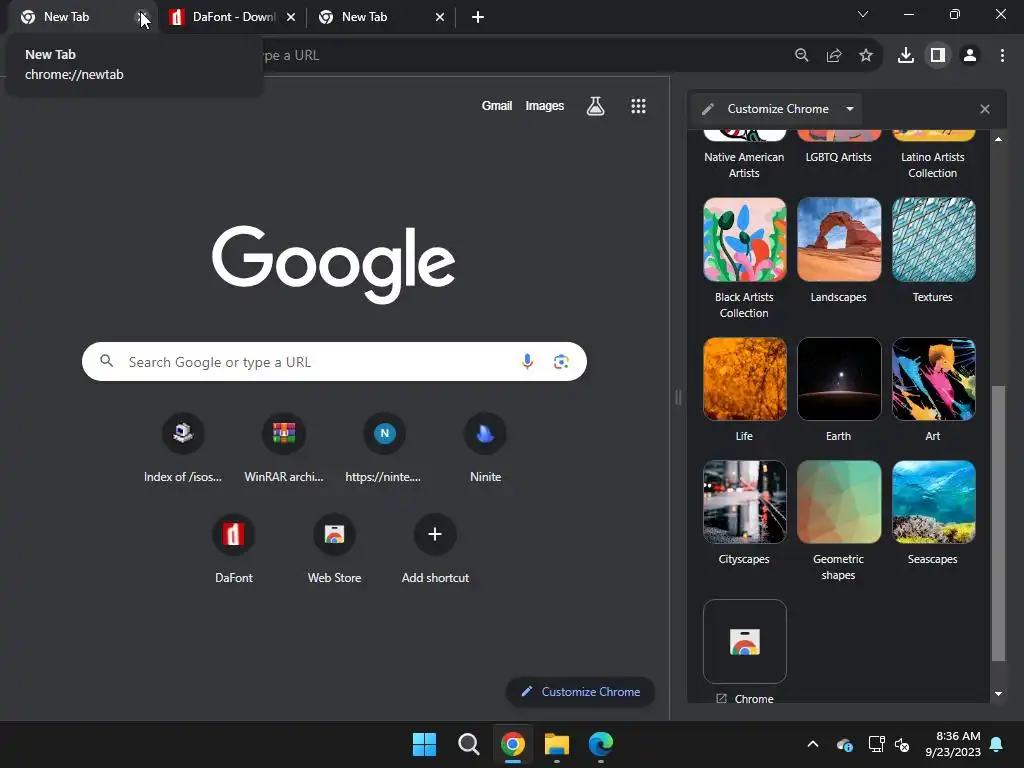Open File Explorer from the taskbar
Image resolution: width=1024 pixels, height=768 pixels.
(556, 744)
